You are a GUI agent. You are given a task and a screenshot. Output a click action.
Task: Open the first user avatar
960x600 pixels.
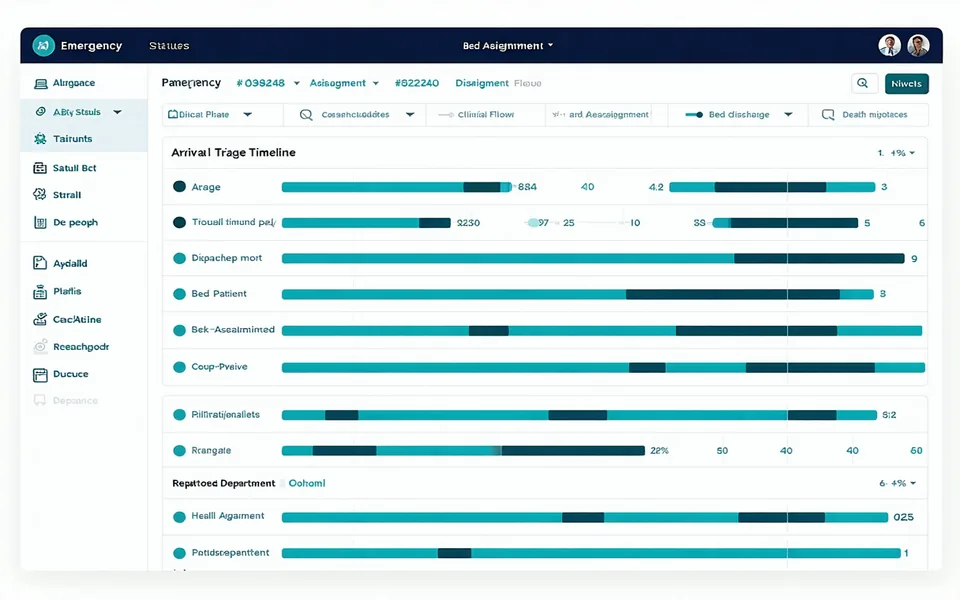[x=890, y=45]
